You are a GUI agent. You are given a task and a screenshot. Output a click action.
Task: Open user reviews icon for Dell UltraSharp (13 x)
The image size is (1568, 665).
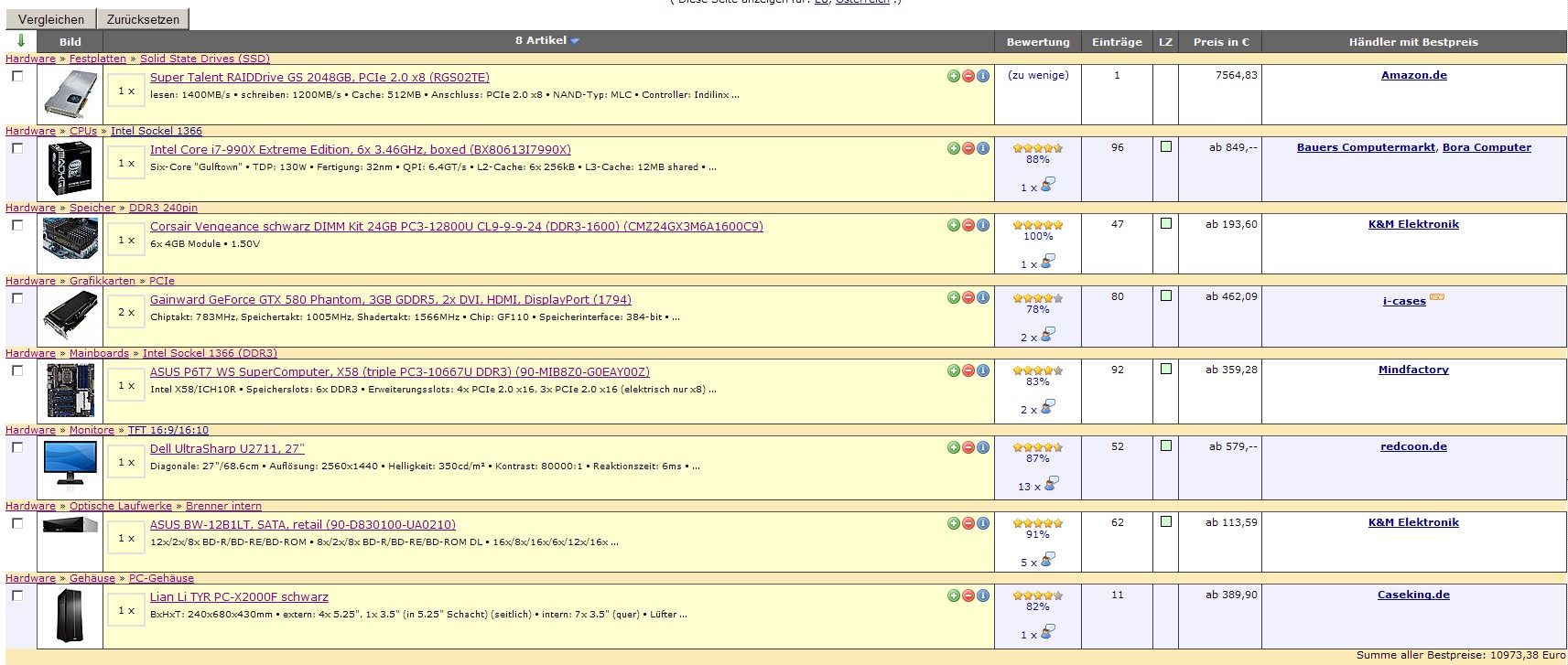point(1051,483)
